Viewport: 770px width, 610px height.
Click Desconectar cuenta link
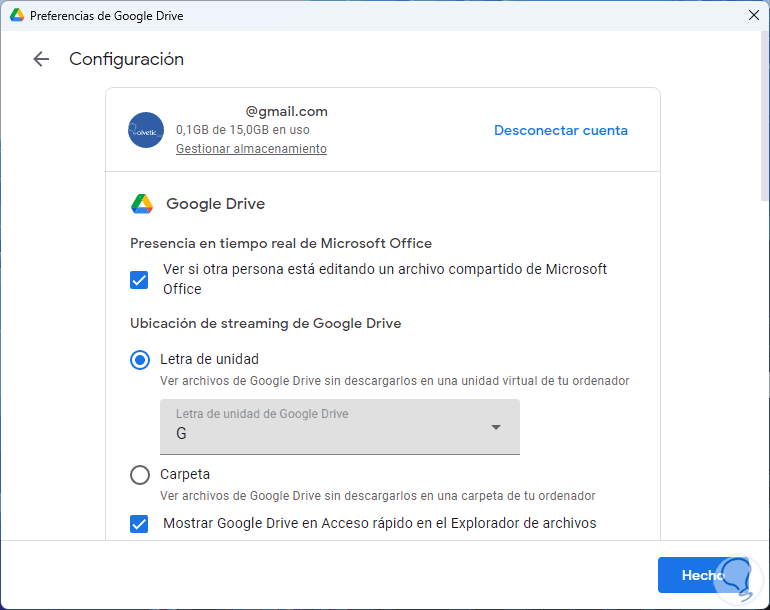[561, 130]
